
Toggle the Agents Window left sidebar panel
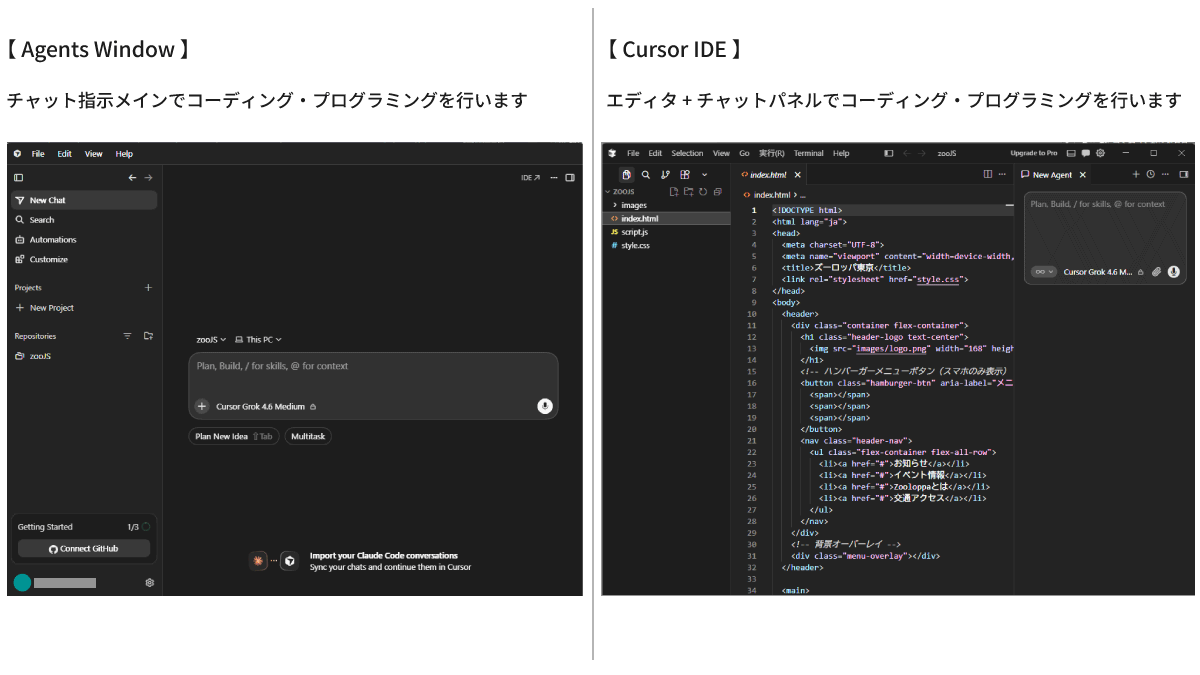coord(18,178)
